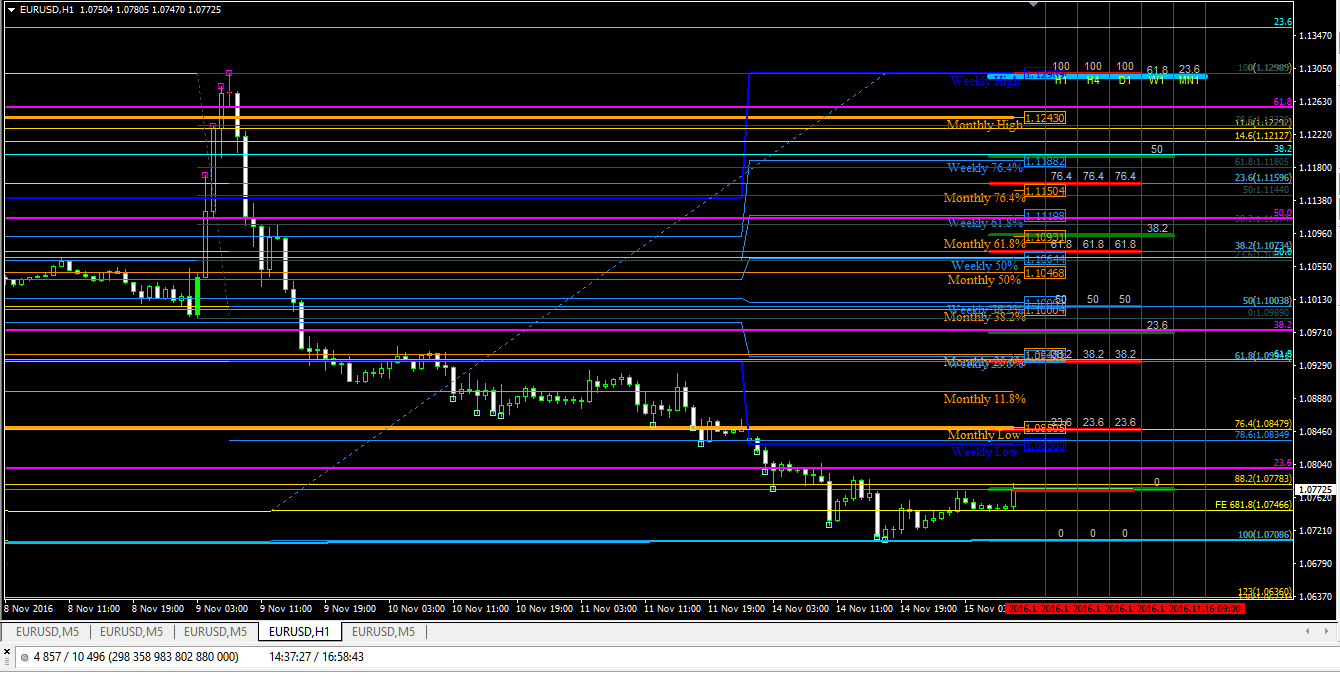Select the Weekly 61.8% label
Image resolution: width=1340 pixels, height=673 pixels.
point(985,223)
